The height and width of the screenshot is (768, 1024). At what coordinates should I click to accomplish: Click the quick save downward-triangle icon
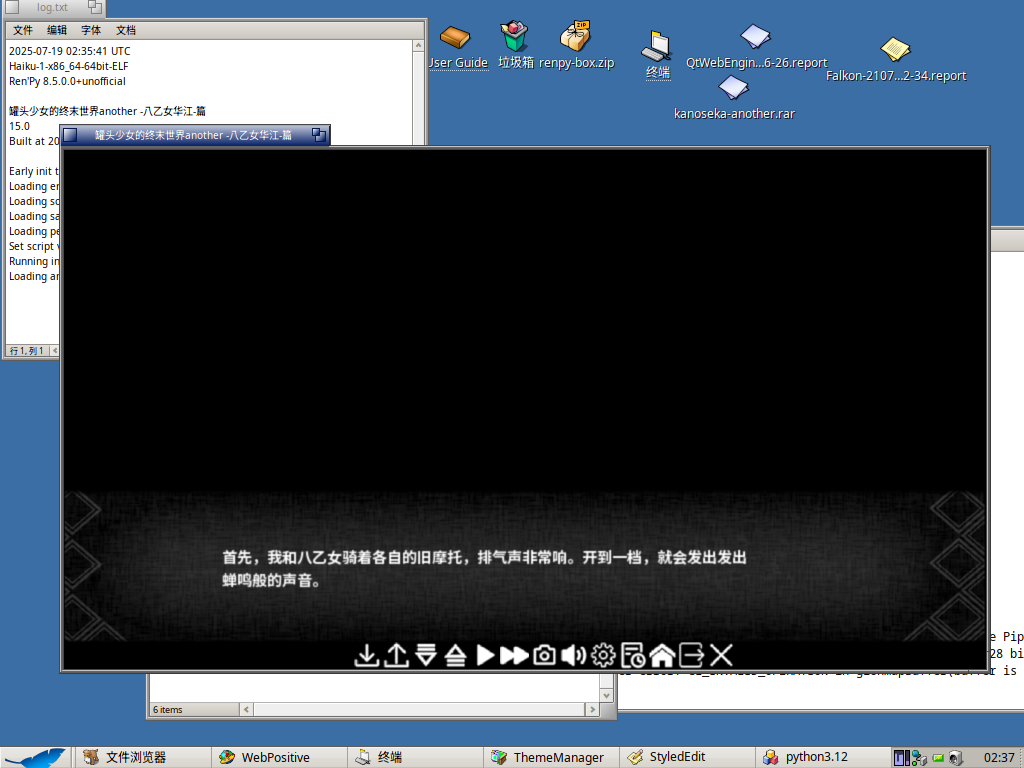[426, 655]
